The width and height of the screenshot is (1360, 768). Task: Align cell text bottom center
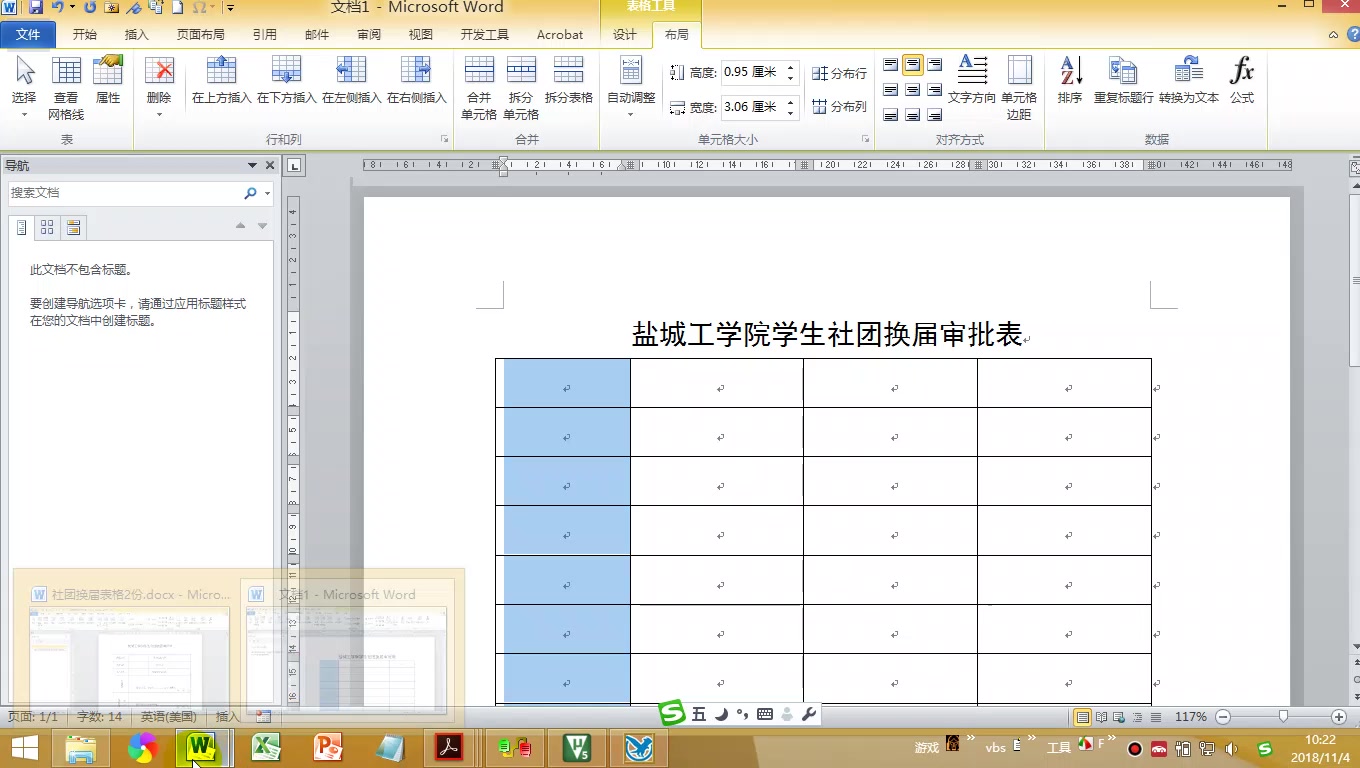(x=913, y=115)
